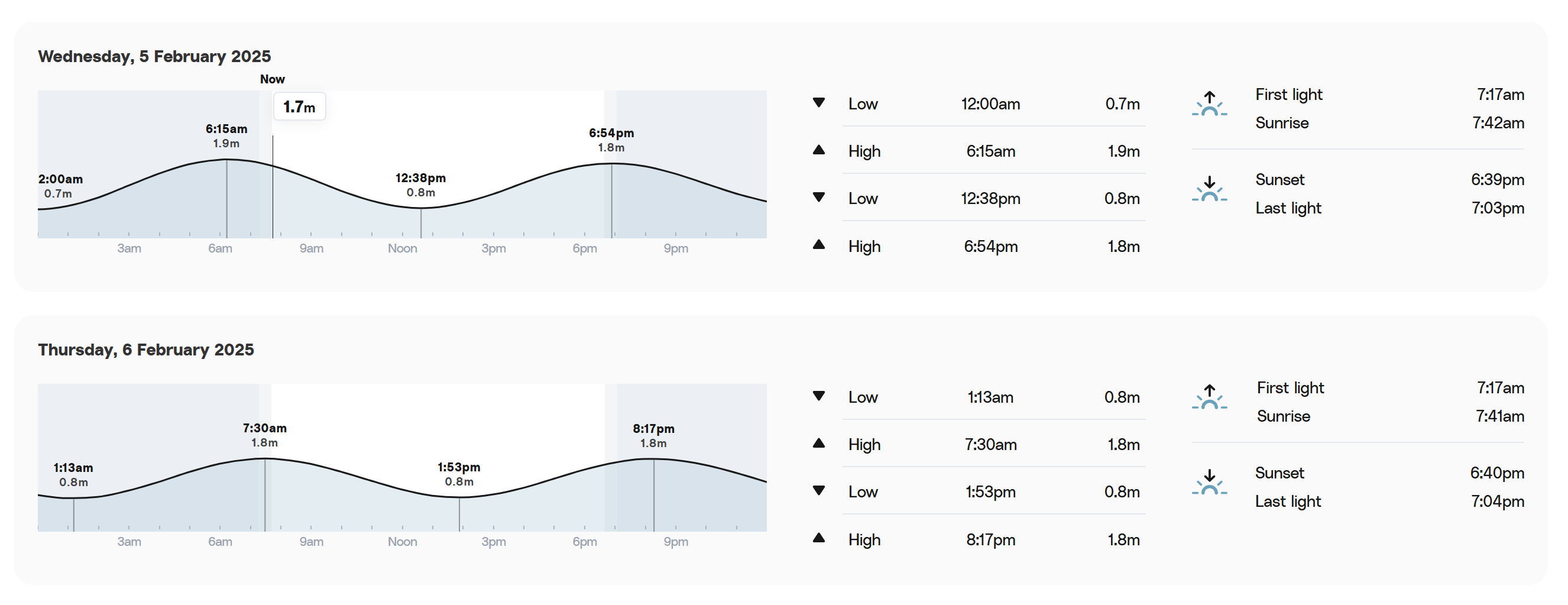1568x605 pixels.
Task: Click the sunrise icon for Wednesday
Action: pyautogui.click(x=1209, y=103)
